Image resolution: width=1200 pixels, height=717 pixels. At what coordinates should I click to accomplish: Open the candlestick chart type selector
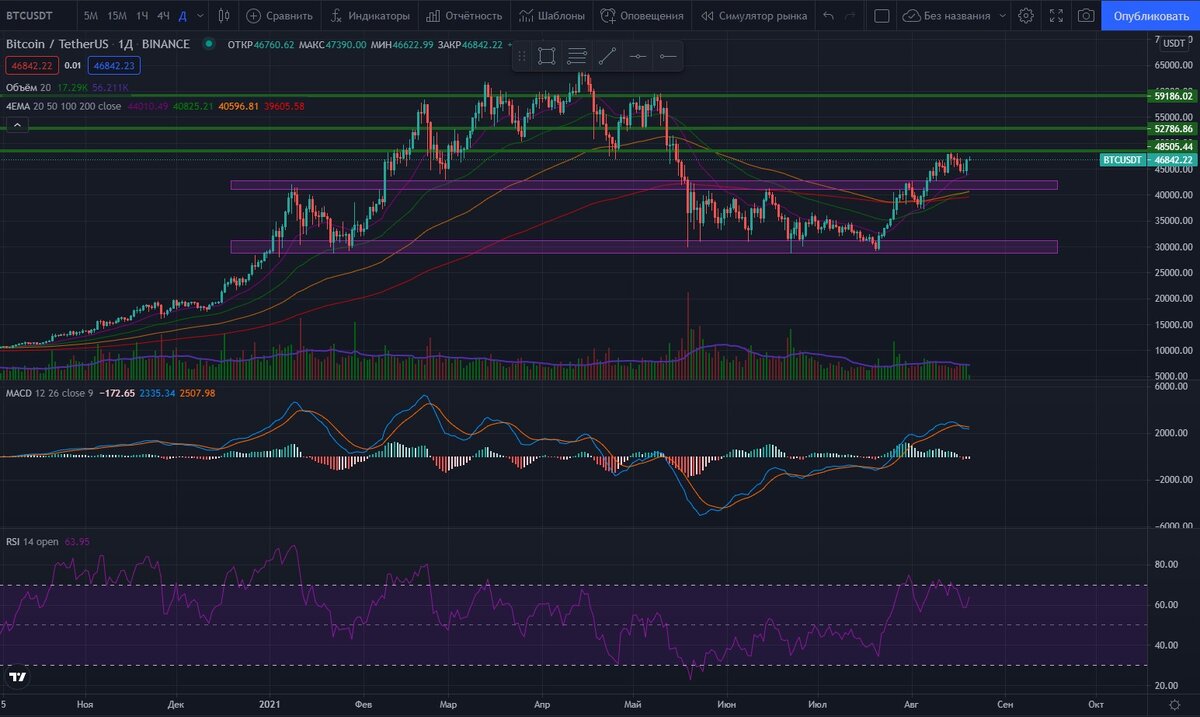pos(223,16)
